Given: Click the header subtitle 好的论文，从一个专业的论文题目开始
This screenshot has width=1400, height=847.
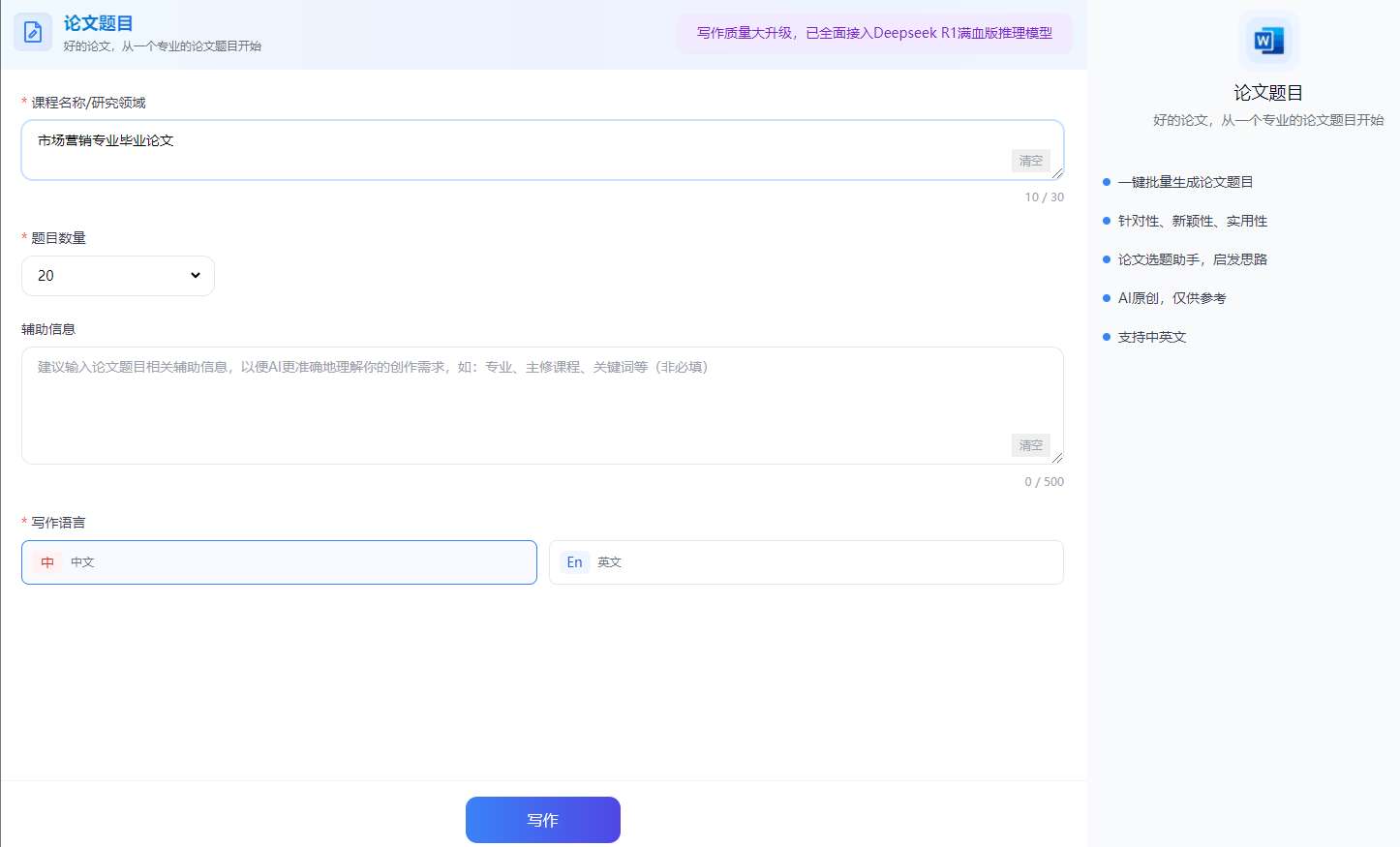Looking at the screenshot, I should point(163,46).
